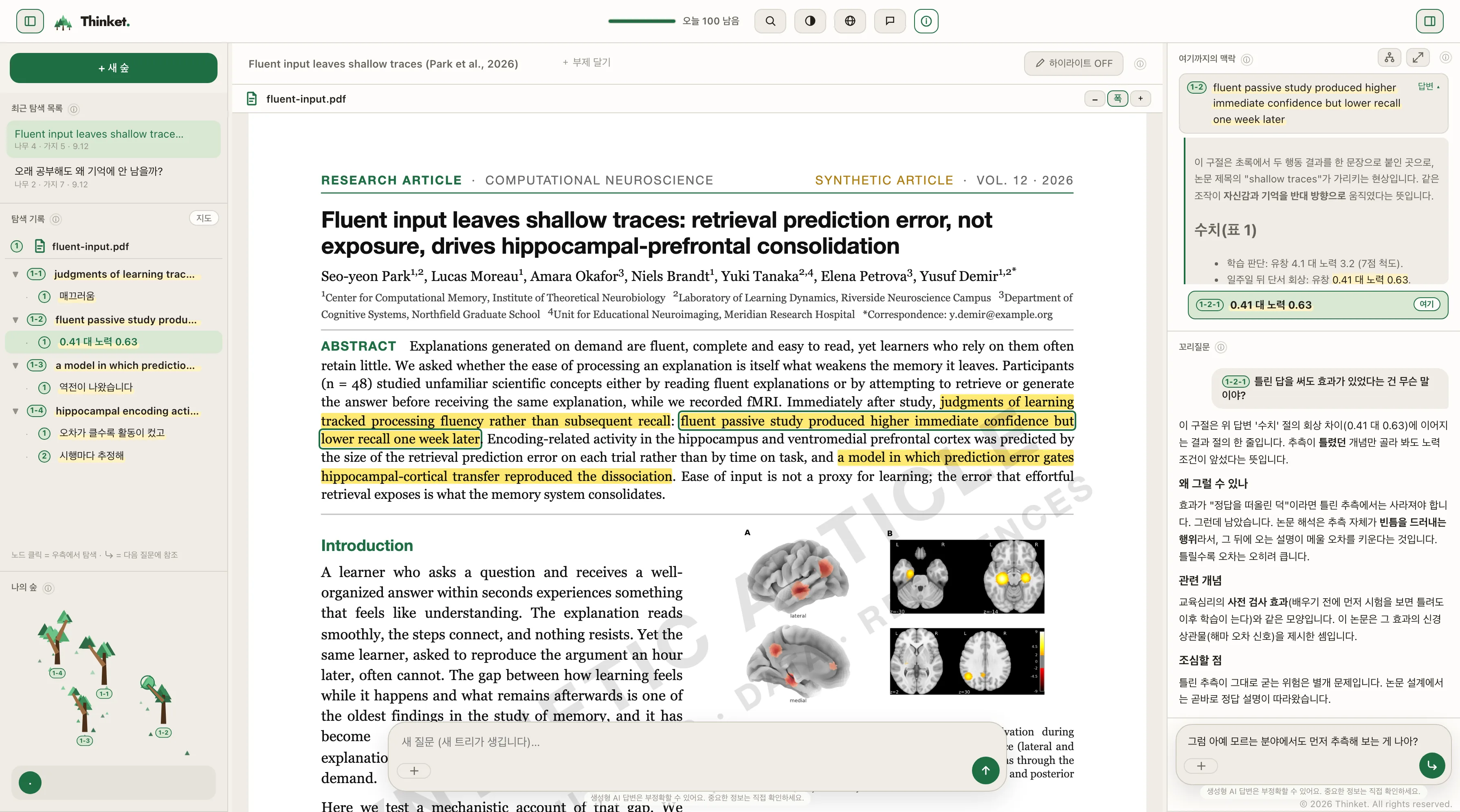1460x812 pixels.
Task: Open Fluent input leaves shallow trace entry
Action: point(113,139)
